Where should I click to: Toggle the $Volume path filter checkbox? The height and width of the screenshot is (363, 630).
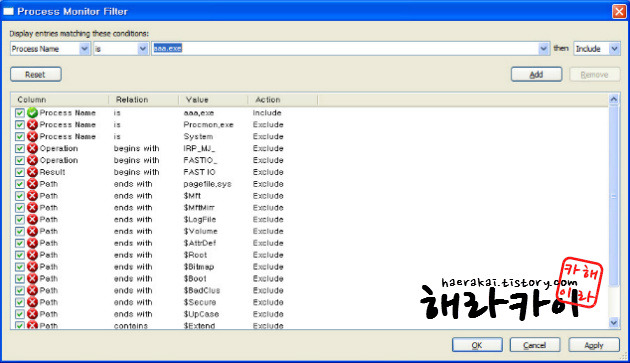(x=20, y=231)
